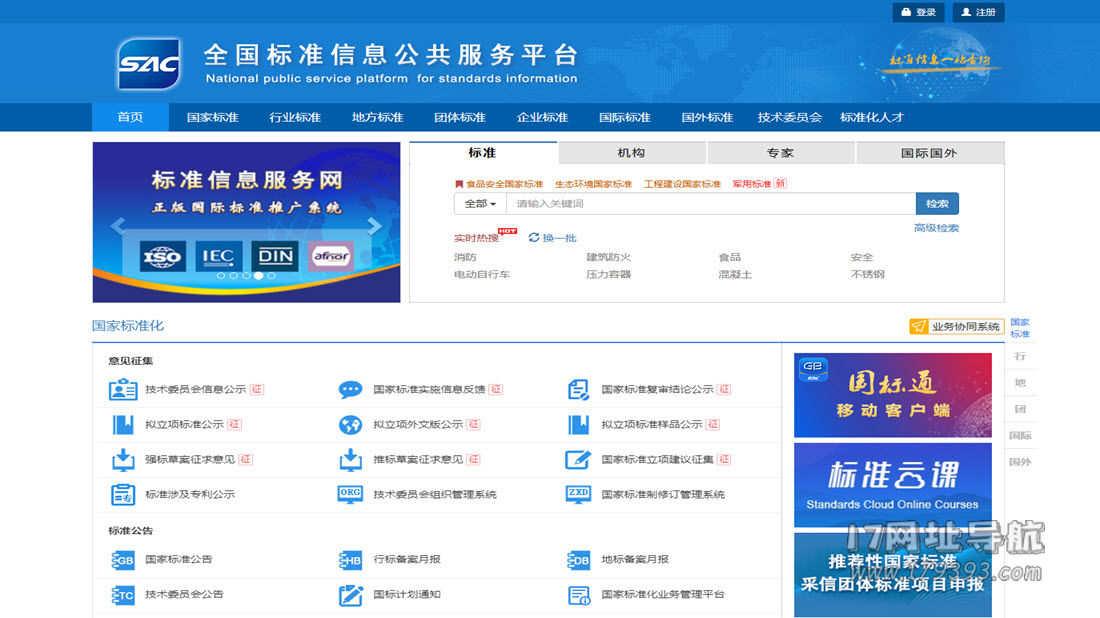The width and height of the screenshot is (1100, 618).
Task: Switch to the 机构 search tab
Action: (631, 153)
